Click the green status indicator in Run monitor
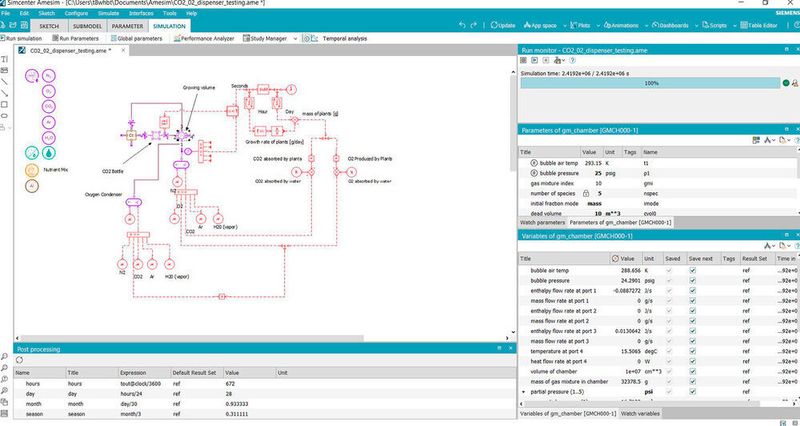The width and height of the screenshot is (800, 426). pyautogui.click(x=786, y=83)
